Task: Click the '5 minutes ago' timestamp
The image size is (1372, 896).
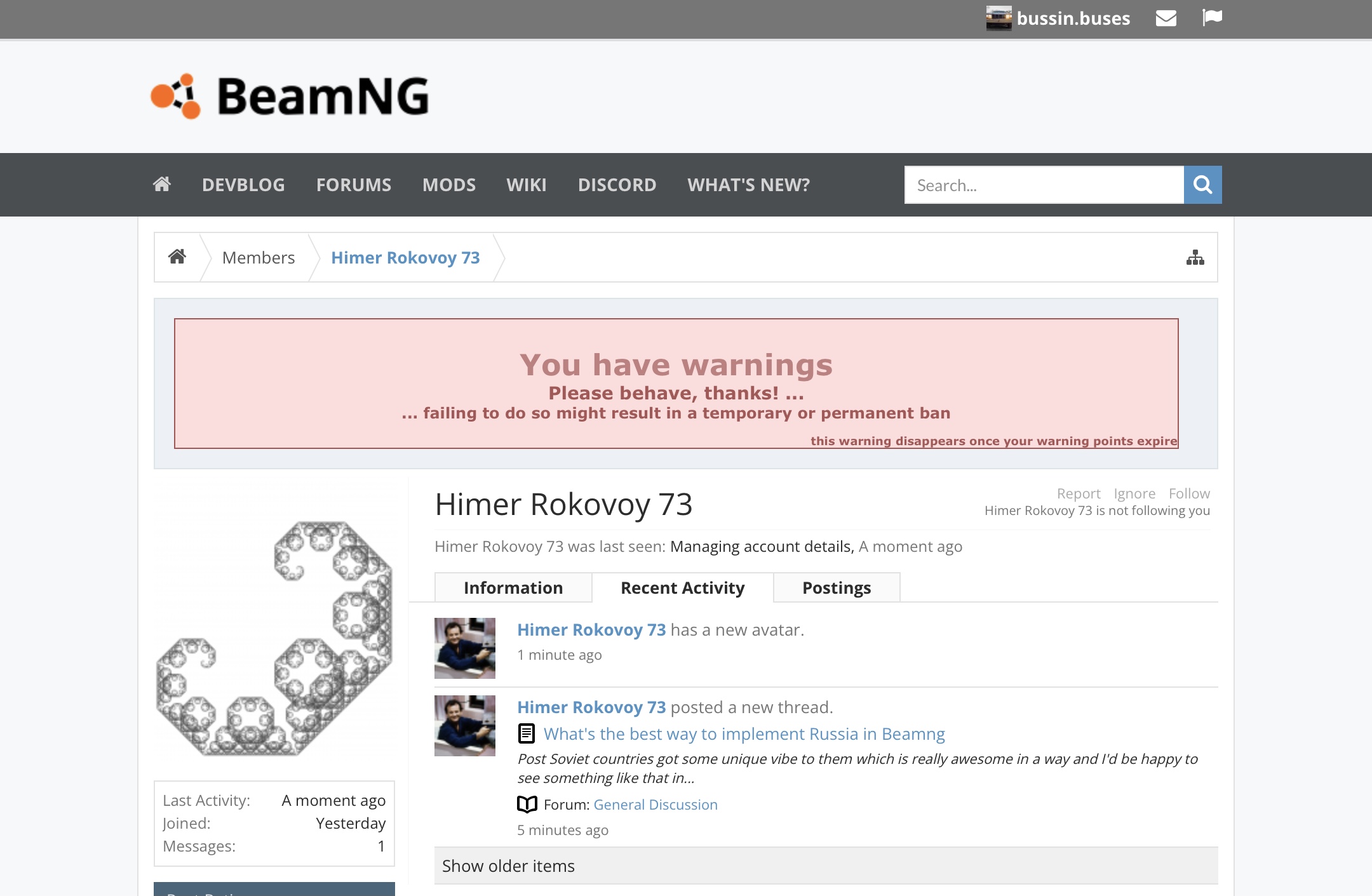Action: pos(563,830)
